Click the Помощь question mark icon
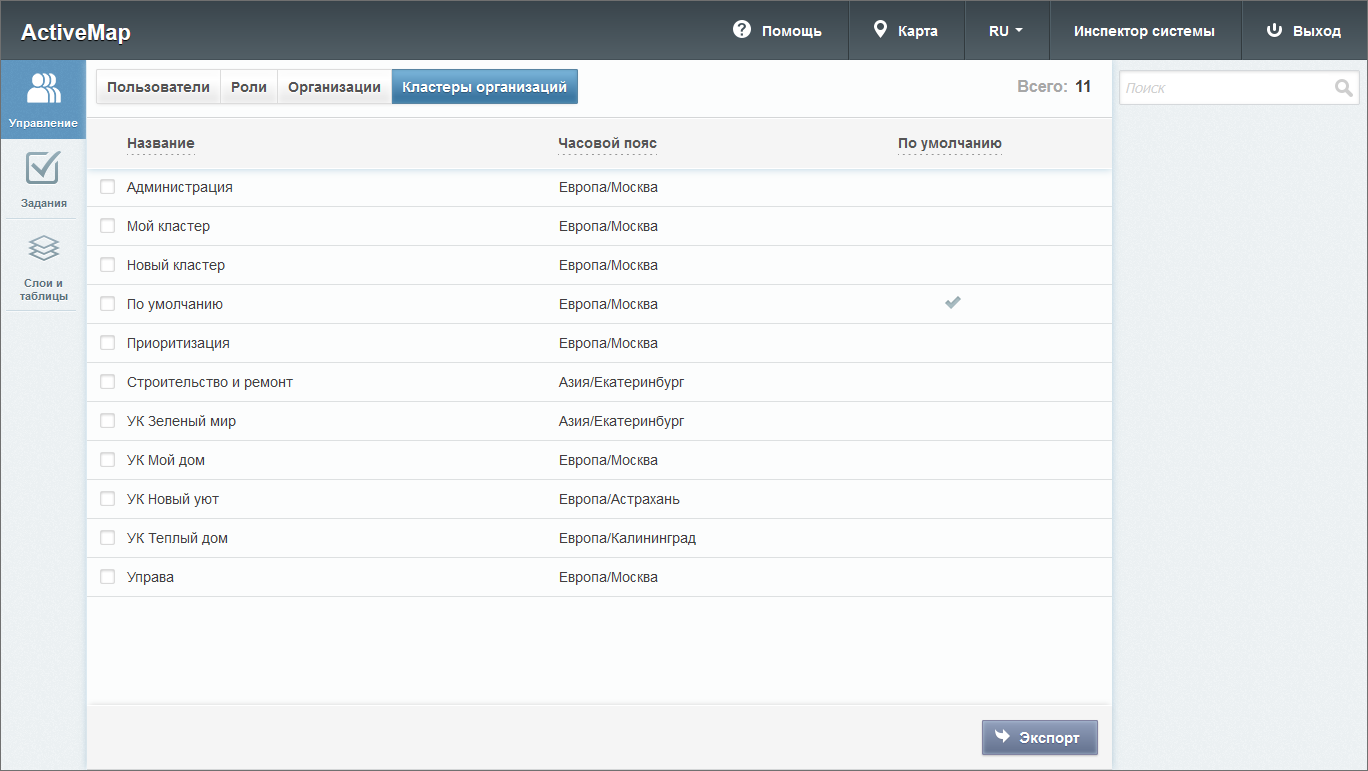Viewport: 1368px width, 771px height. coord(742,30)
